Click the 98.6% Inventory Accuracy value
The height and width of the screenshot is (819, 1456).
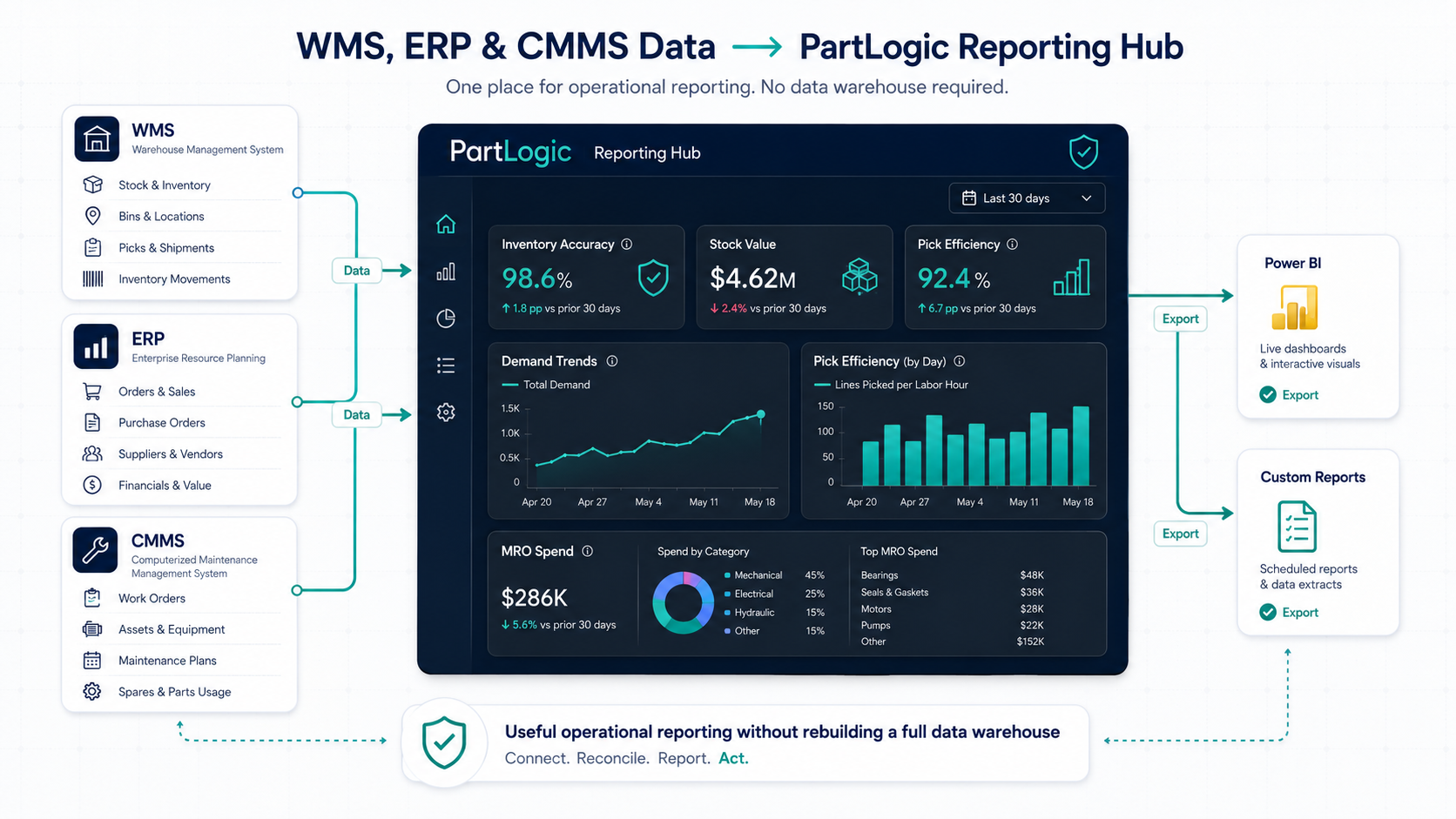pyautogui.click(x=537, y=279)
